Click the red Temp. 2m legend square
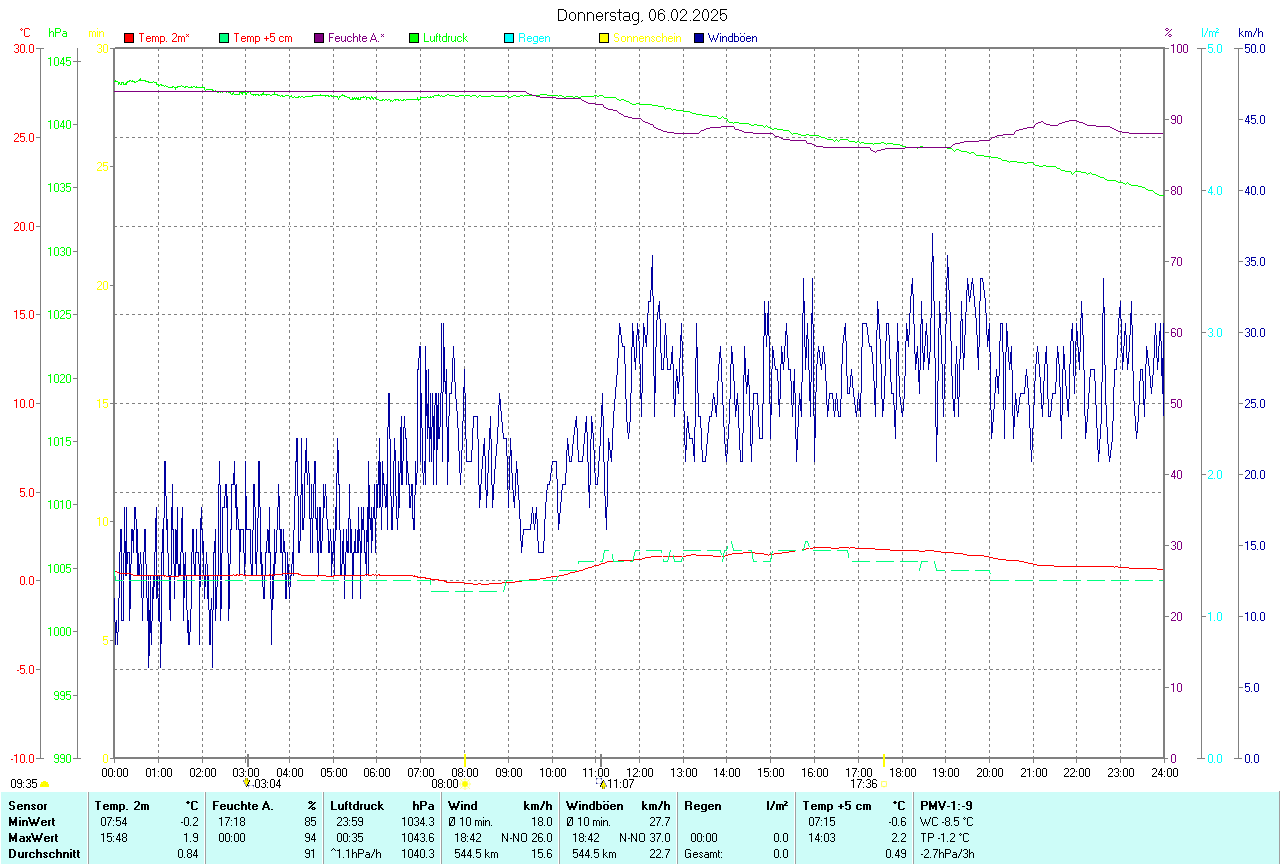Image resolution: width=1280 pixels, height=864 pixels. click(129, 38)
